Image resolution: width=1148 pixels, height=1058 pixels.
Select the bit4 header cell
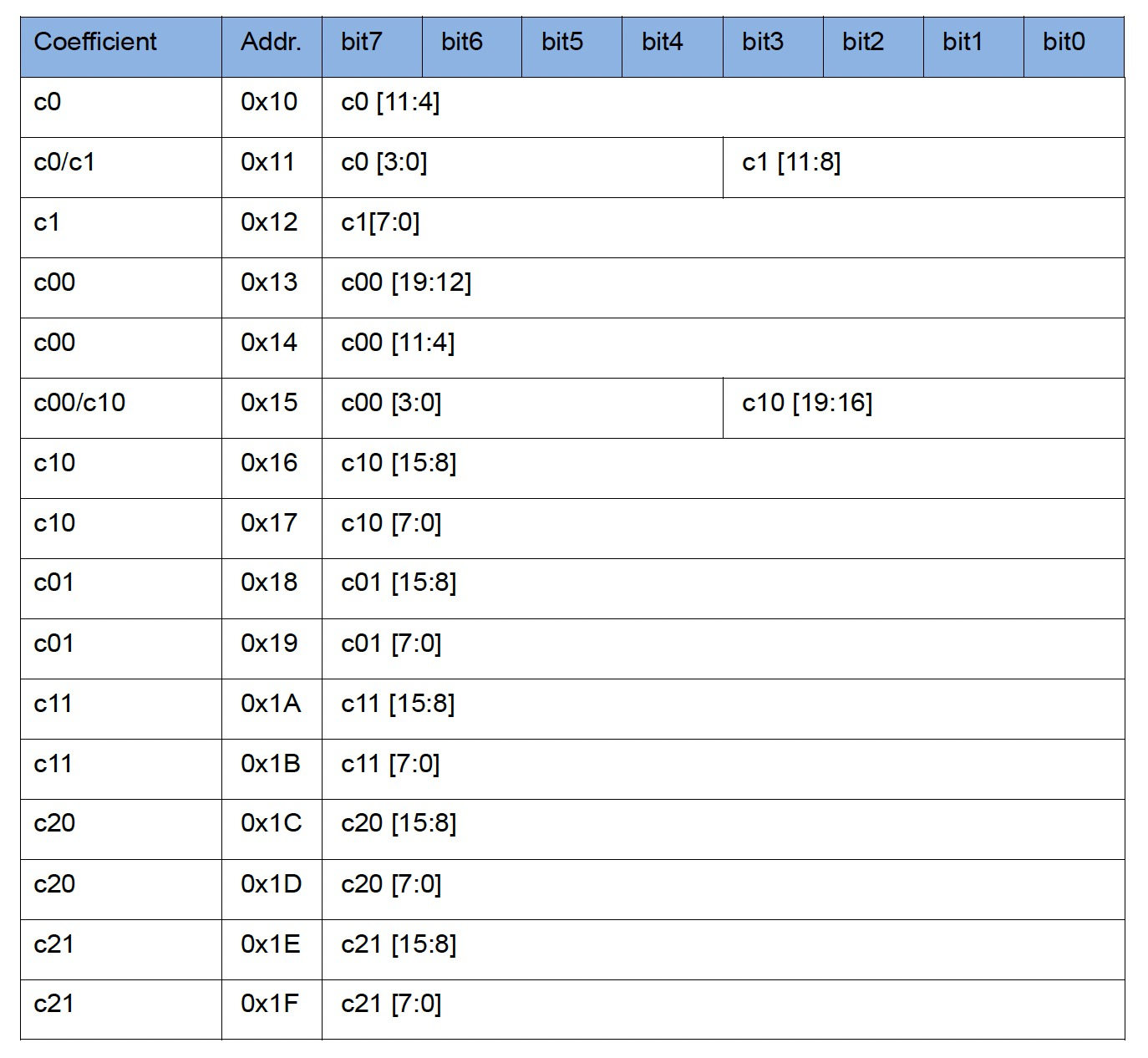[673, 47]
